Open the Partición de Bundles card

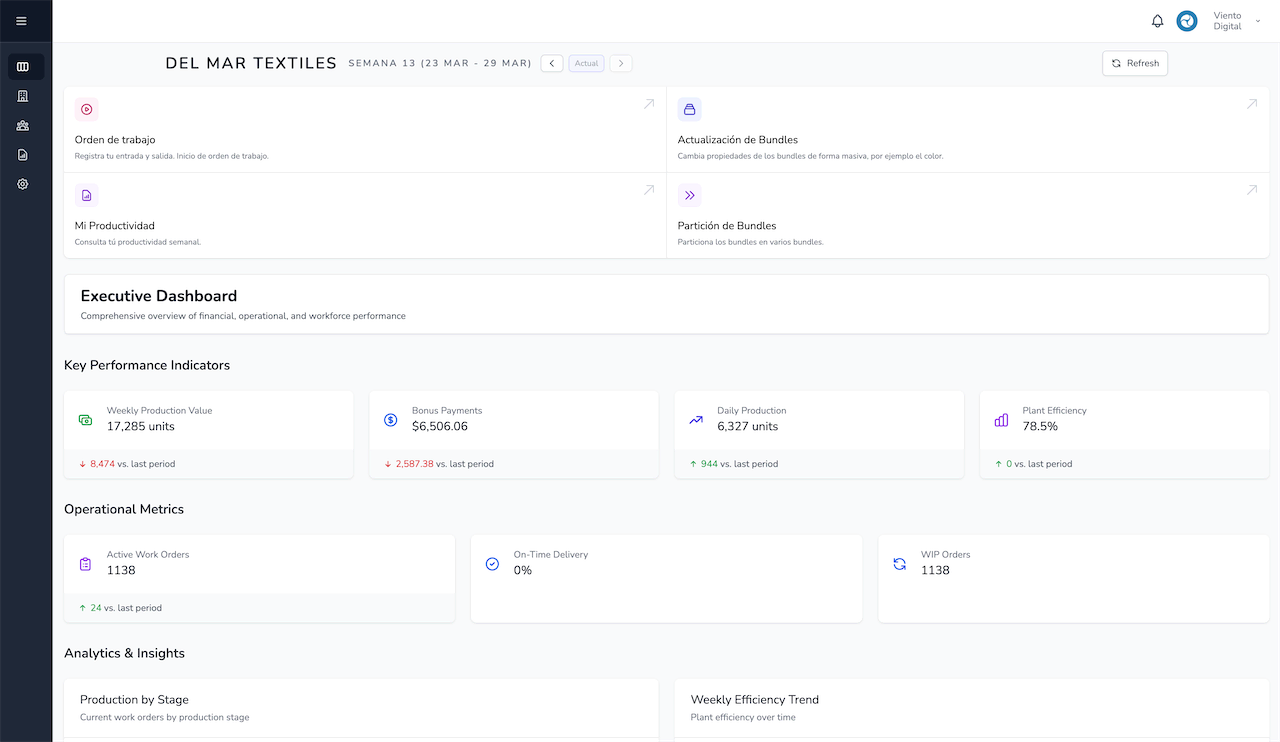(x=967, y=216)
